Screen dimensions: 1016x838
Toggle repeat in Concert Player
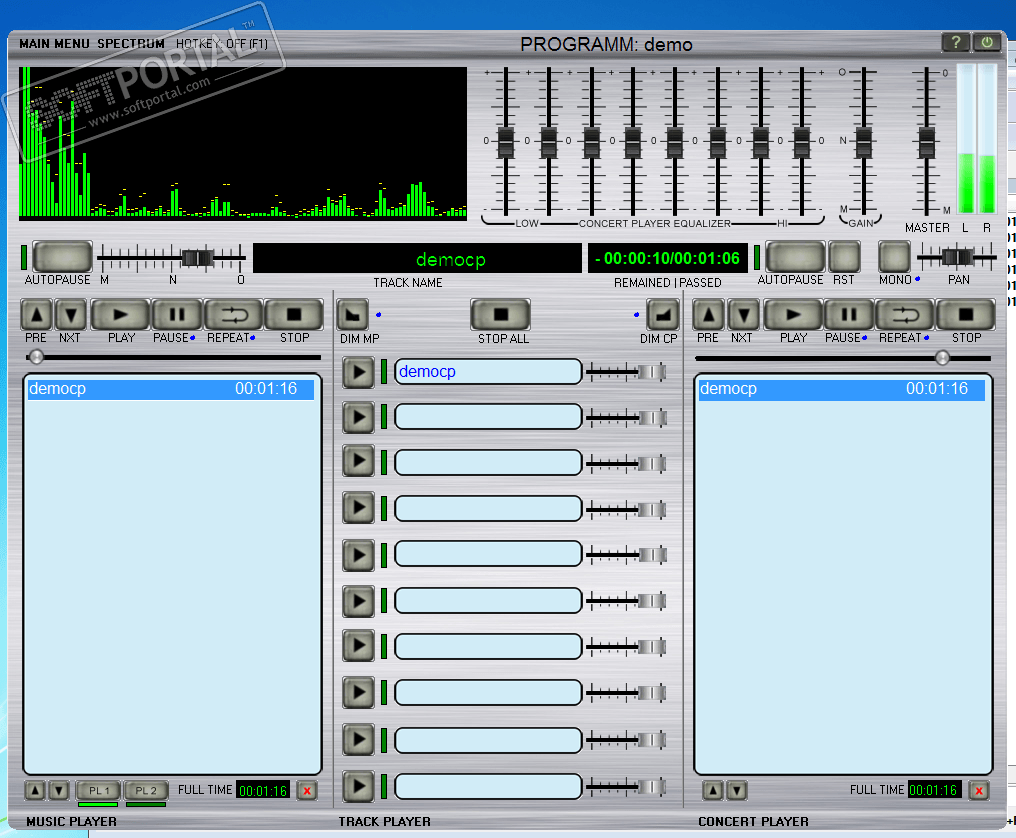click(x=905, y=315)
